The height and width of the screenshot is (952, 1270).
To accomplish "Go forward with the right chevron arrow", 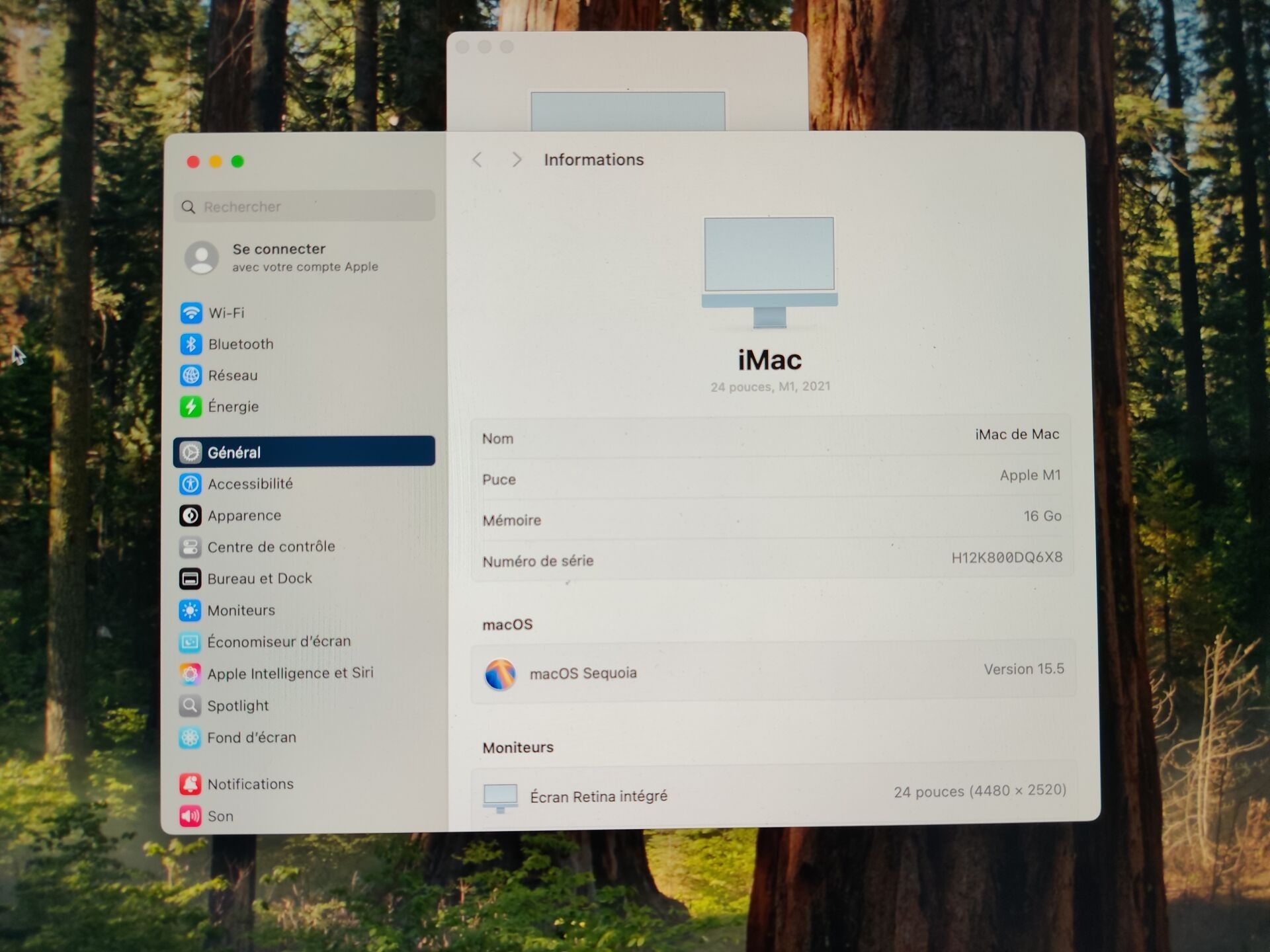I will click(x=517, y=160).
